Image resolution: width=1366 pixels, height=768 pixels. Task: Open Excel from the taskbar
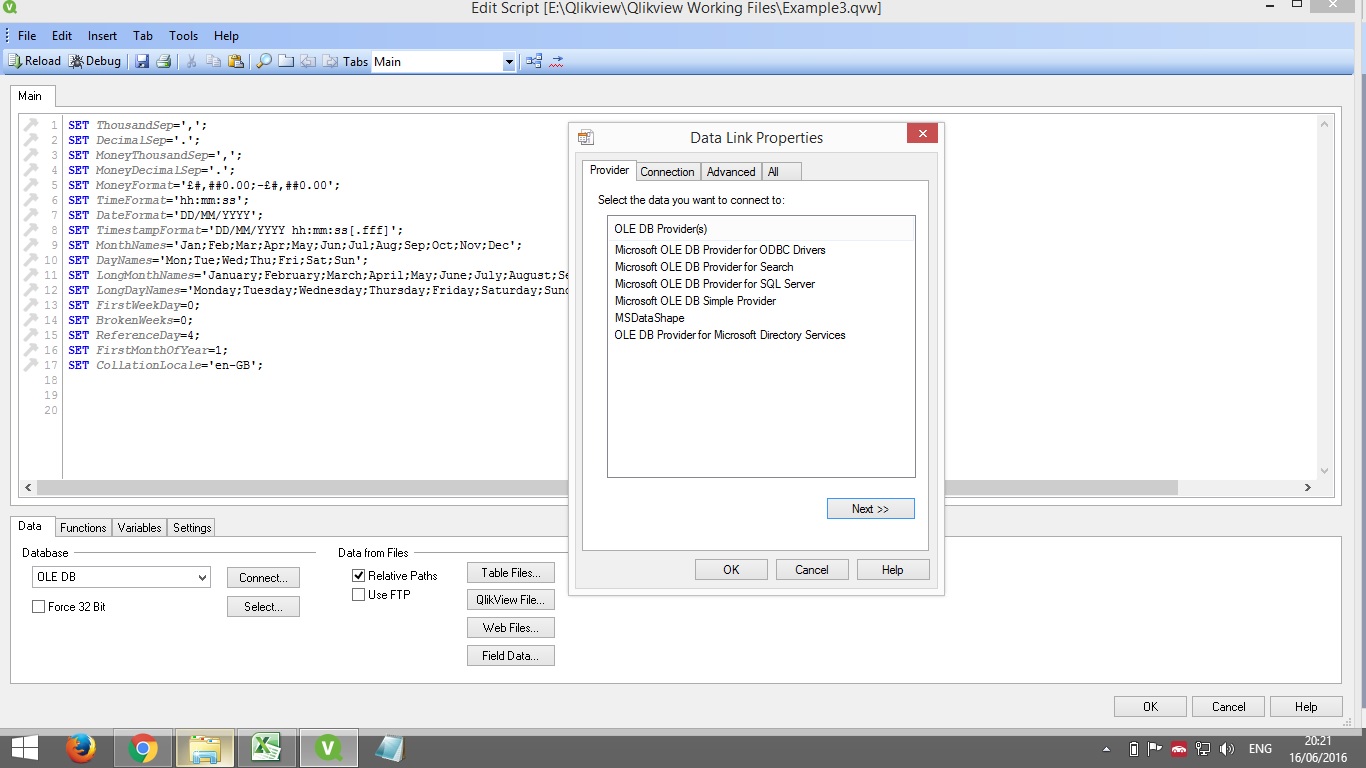point(266,749)
